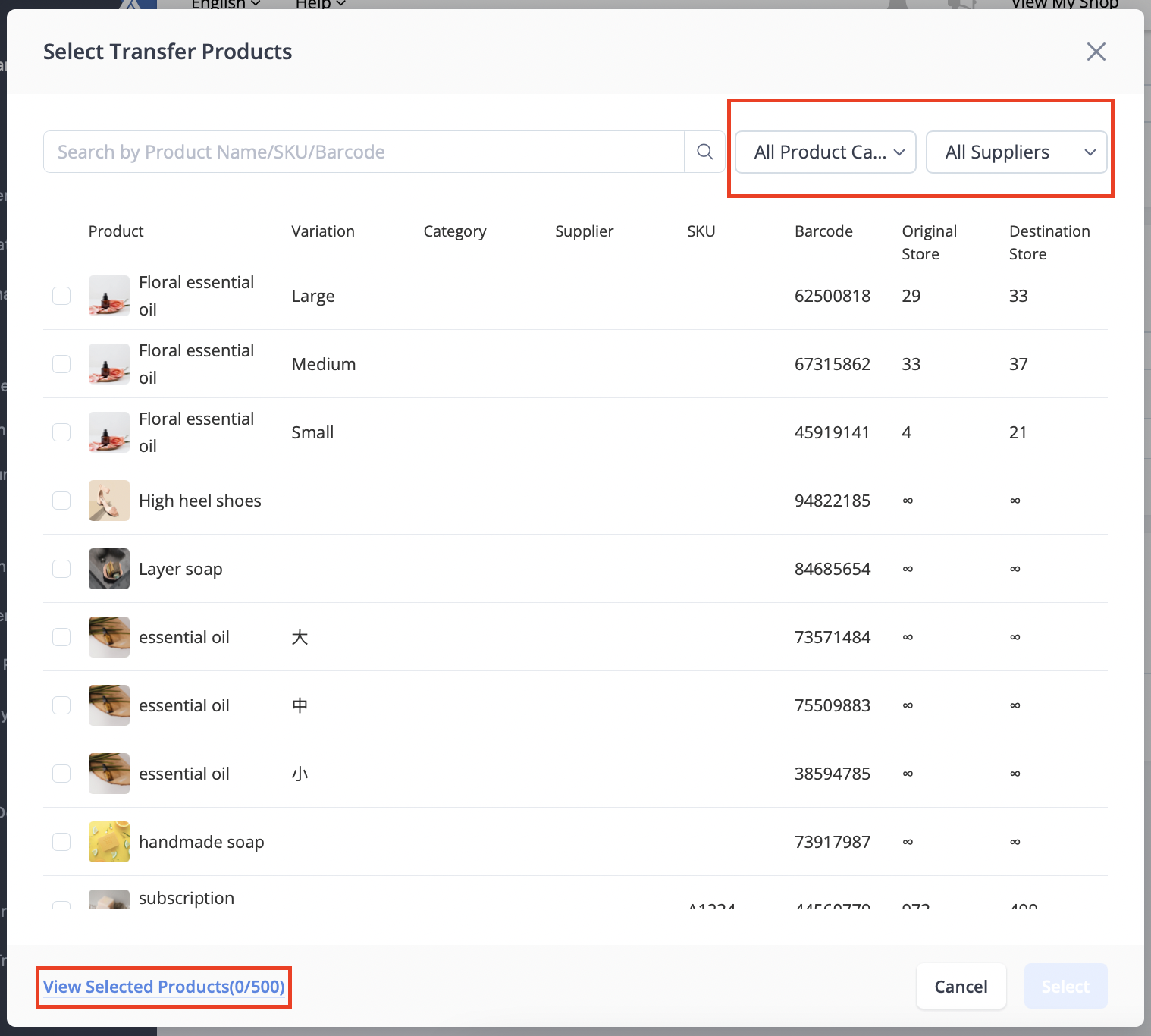
Task: Click the Product column header
Action: tap(116, 231)
